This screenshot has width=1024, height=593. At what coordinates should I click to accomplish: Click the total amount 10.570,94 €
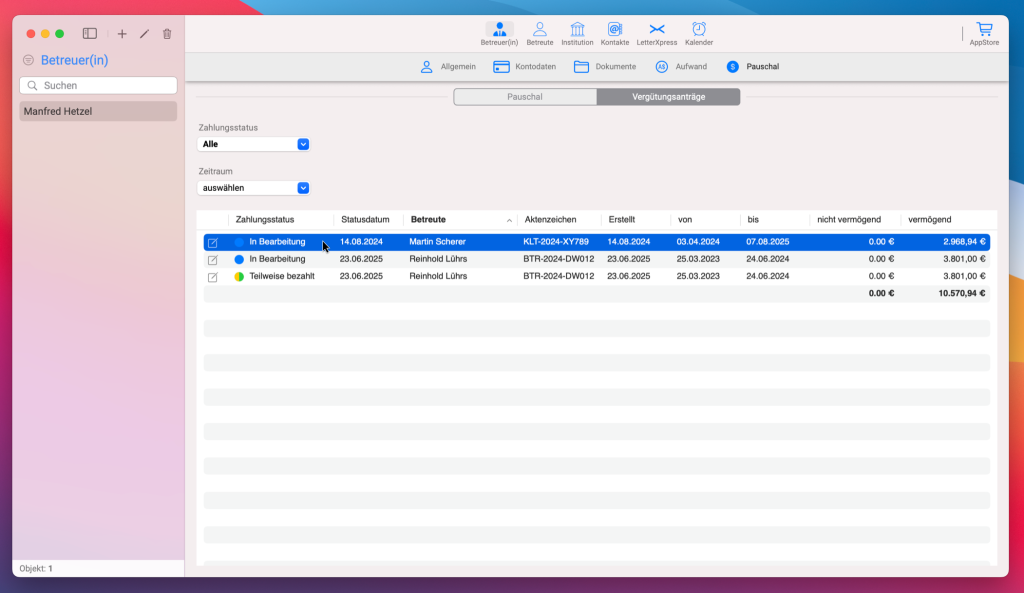(x=962, y=293)
